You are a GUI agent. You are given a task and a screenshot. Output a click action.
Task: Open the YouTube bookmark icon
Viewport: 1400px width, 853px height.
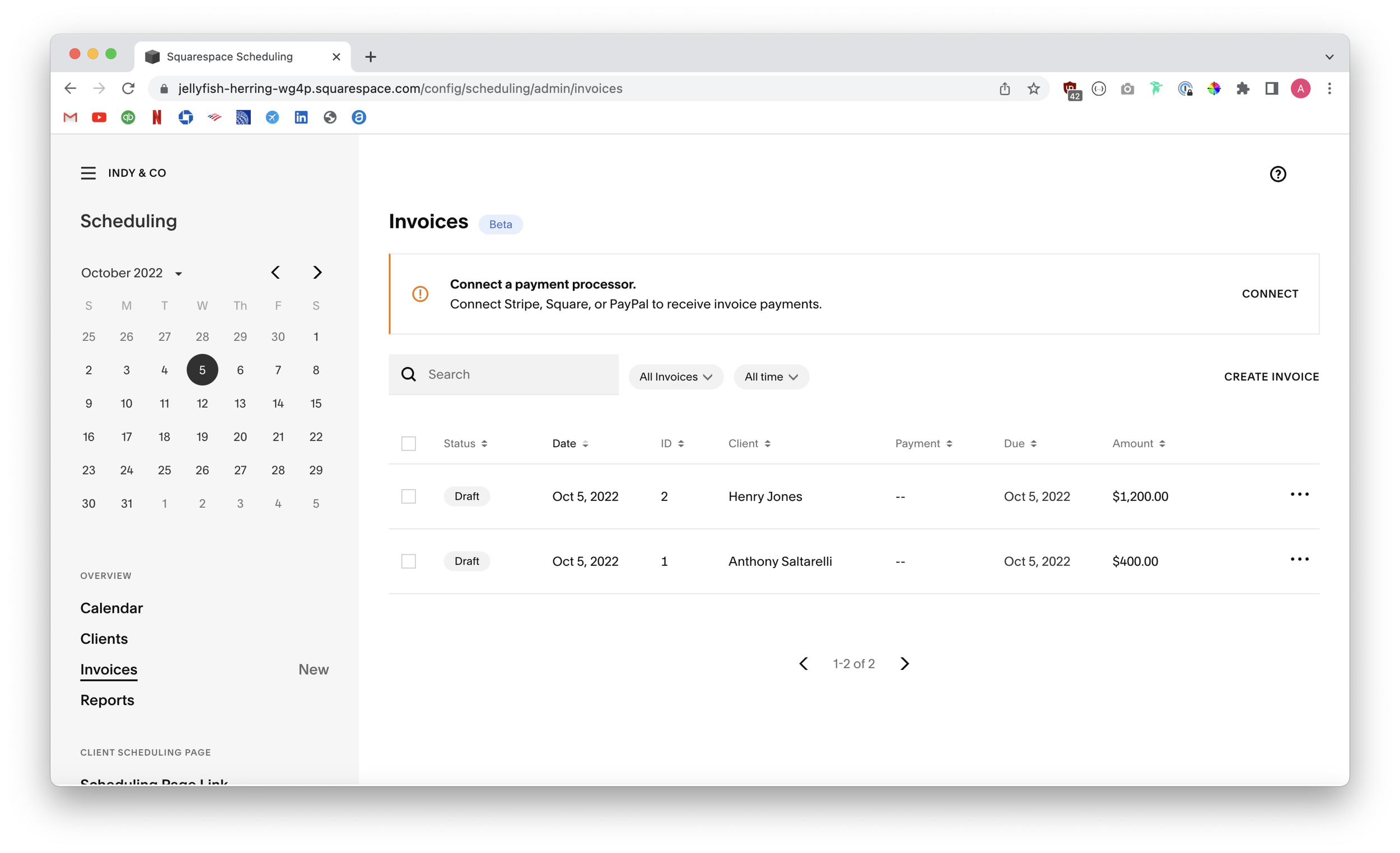99,118
